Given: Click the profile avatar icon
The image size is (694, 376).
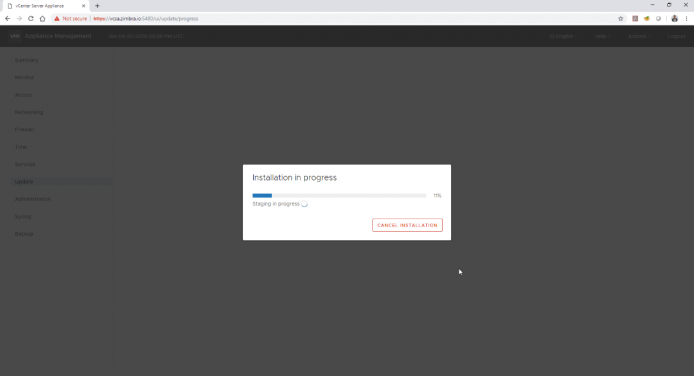Looking at the screenshot, I should point(675,19).
